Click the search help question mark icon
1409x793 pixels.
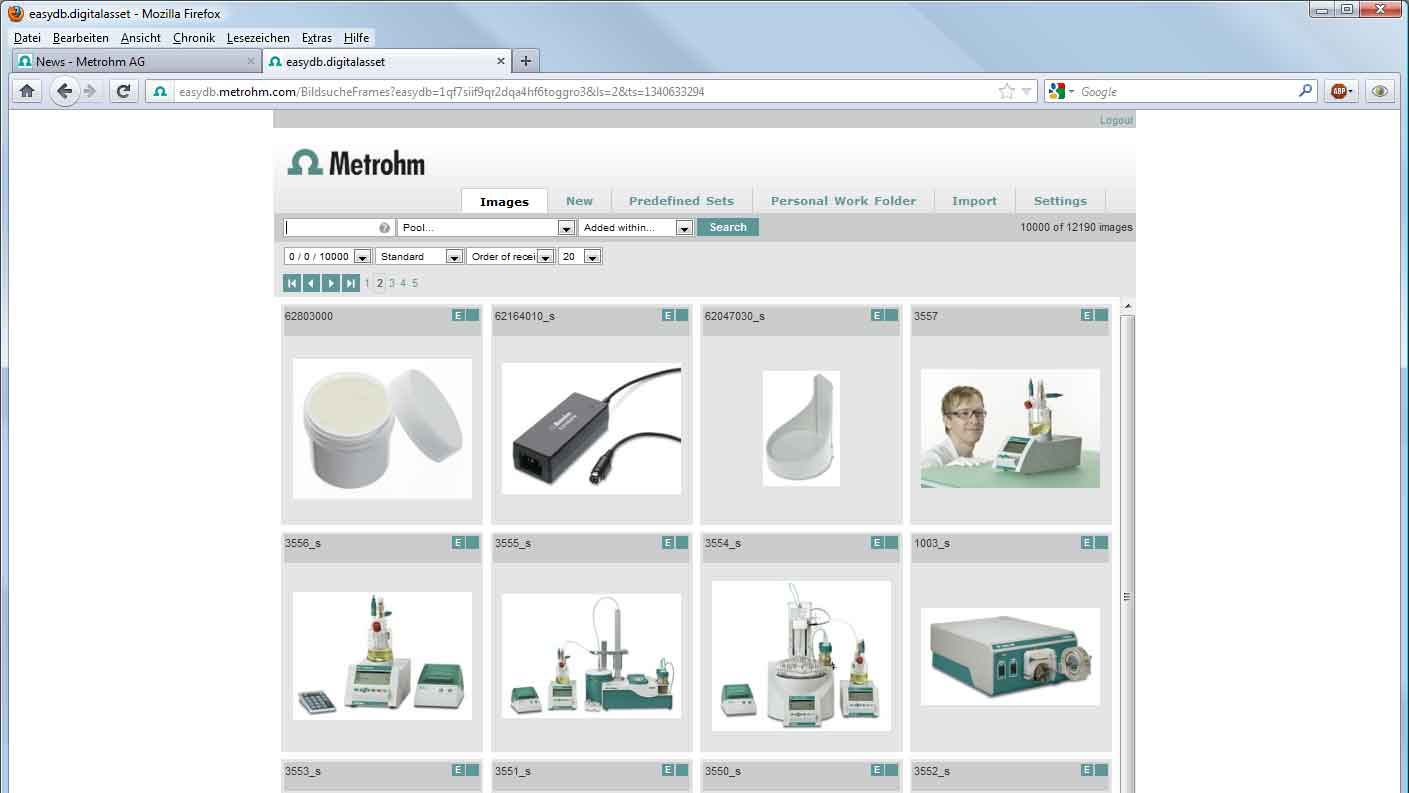pyautogui.click(x=385, y=228)
